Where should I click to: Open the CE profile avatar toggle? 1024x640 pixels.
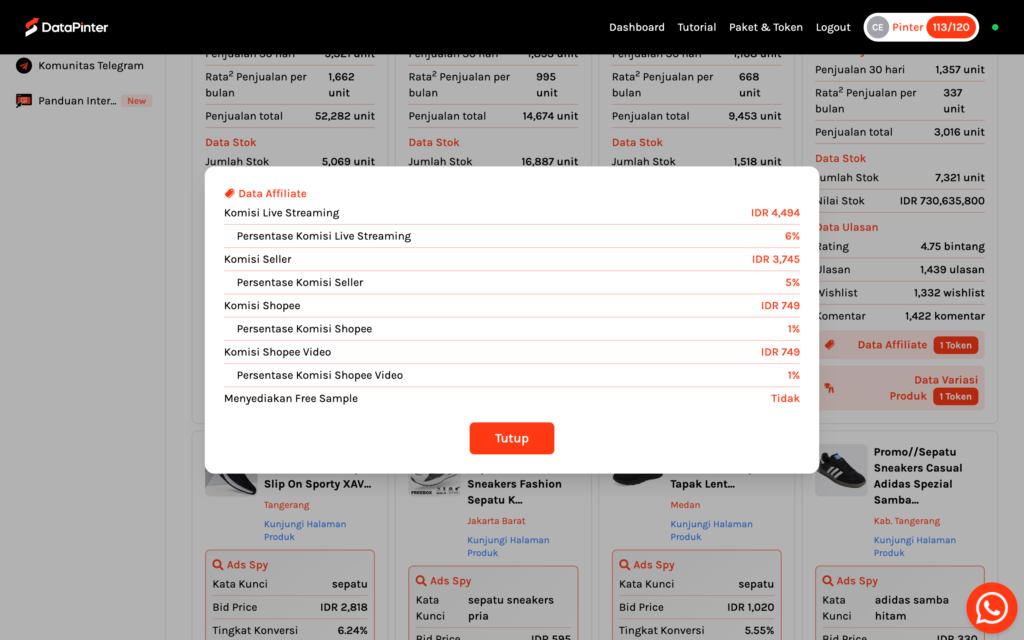[880, 27]
